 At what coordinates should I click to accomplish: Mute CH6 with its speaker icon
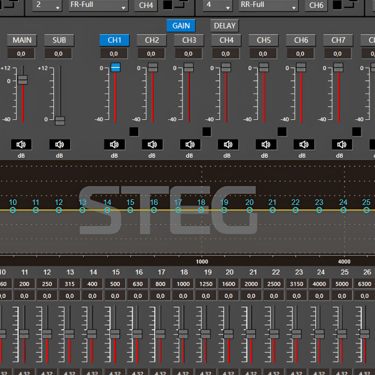click(x=304, y=144)
